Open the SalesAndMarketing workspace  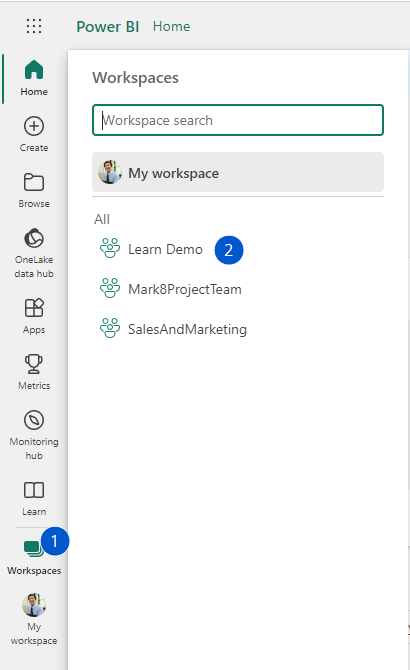tap(187, 329)
